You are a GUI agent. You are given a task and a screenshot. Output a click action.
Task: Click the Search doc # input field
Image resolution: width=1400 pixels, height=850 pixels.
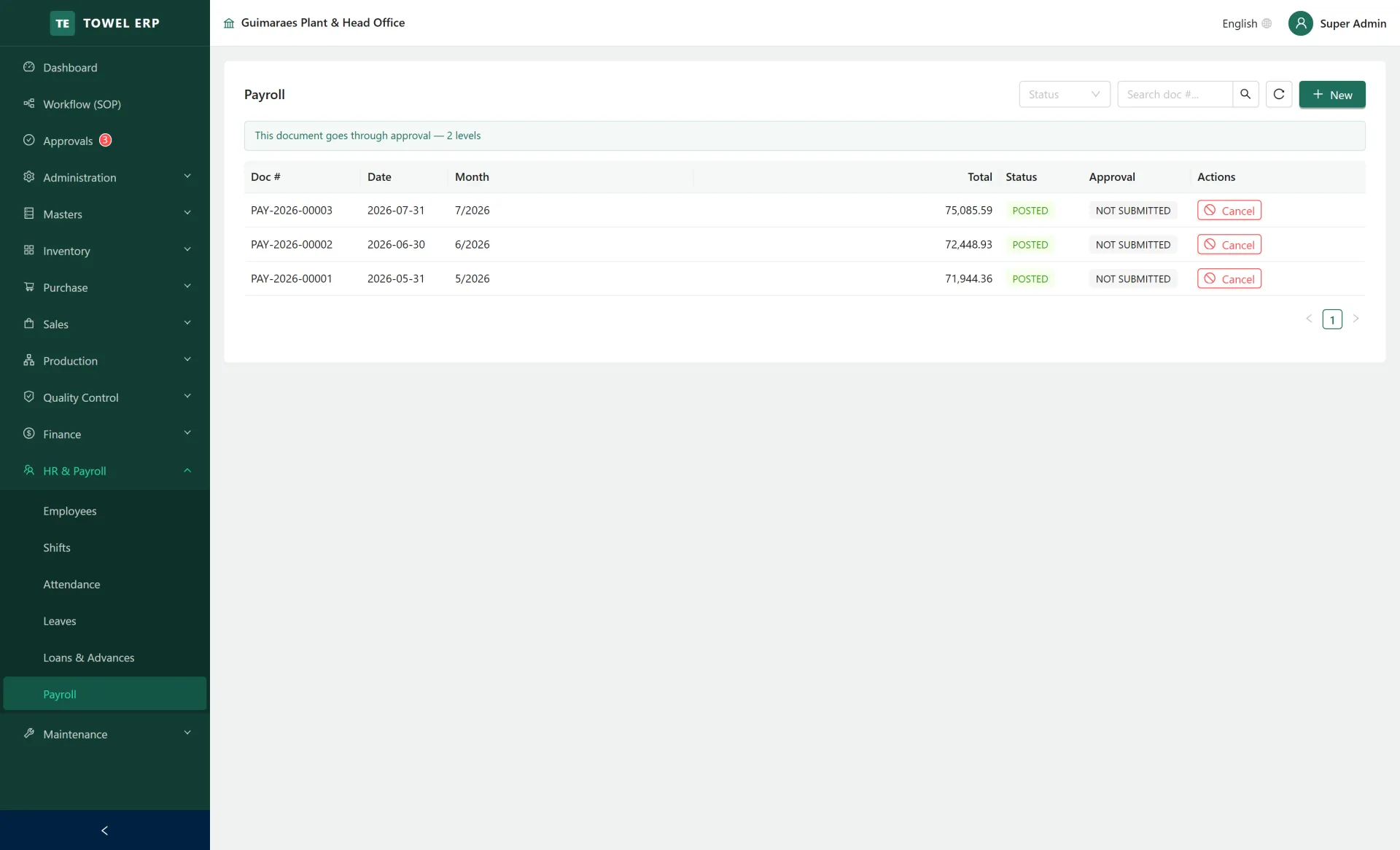coord(1175,94)
